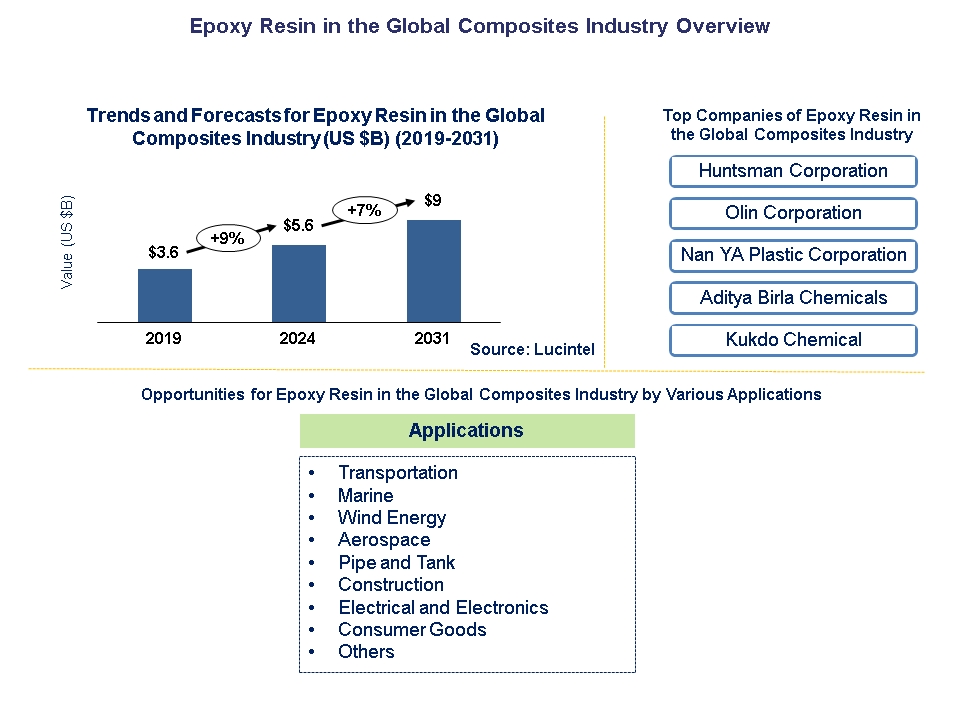This screenshot has height=720, width=960.
Task: Click the 2019 bar in the chart
Action: (x=165, y=295)
